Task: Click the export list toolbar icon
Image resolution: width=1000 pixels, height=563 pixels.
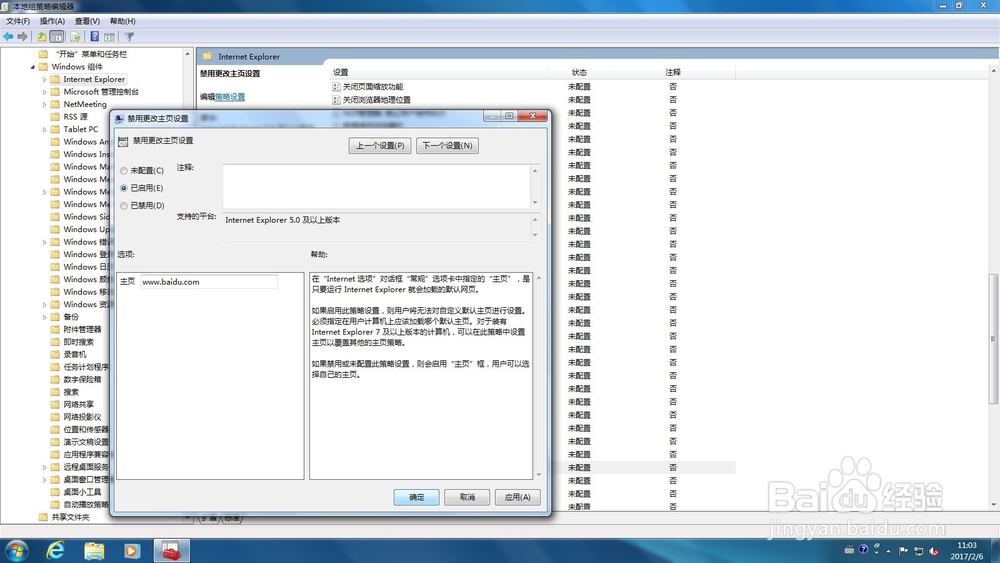Action: [75, 36]
